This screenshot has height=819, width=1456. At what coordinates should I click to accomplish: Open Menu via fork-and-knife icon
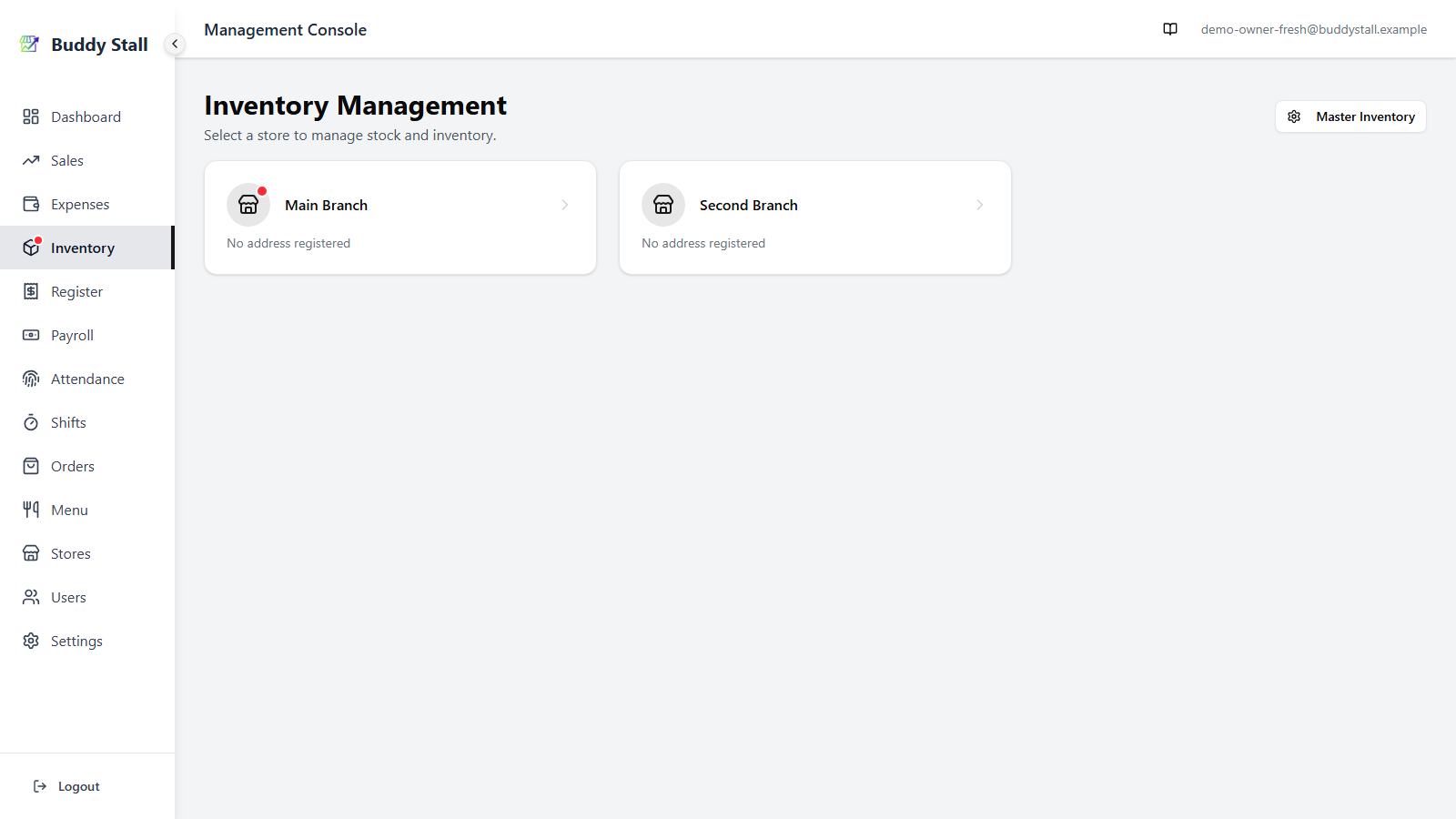[31, 510]
